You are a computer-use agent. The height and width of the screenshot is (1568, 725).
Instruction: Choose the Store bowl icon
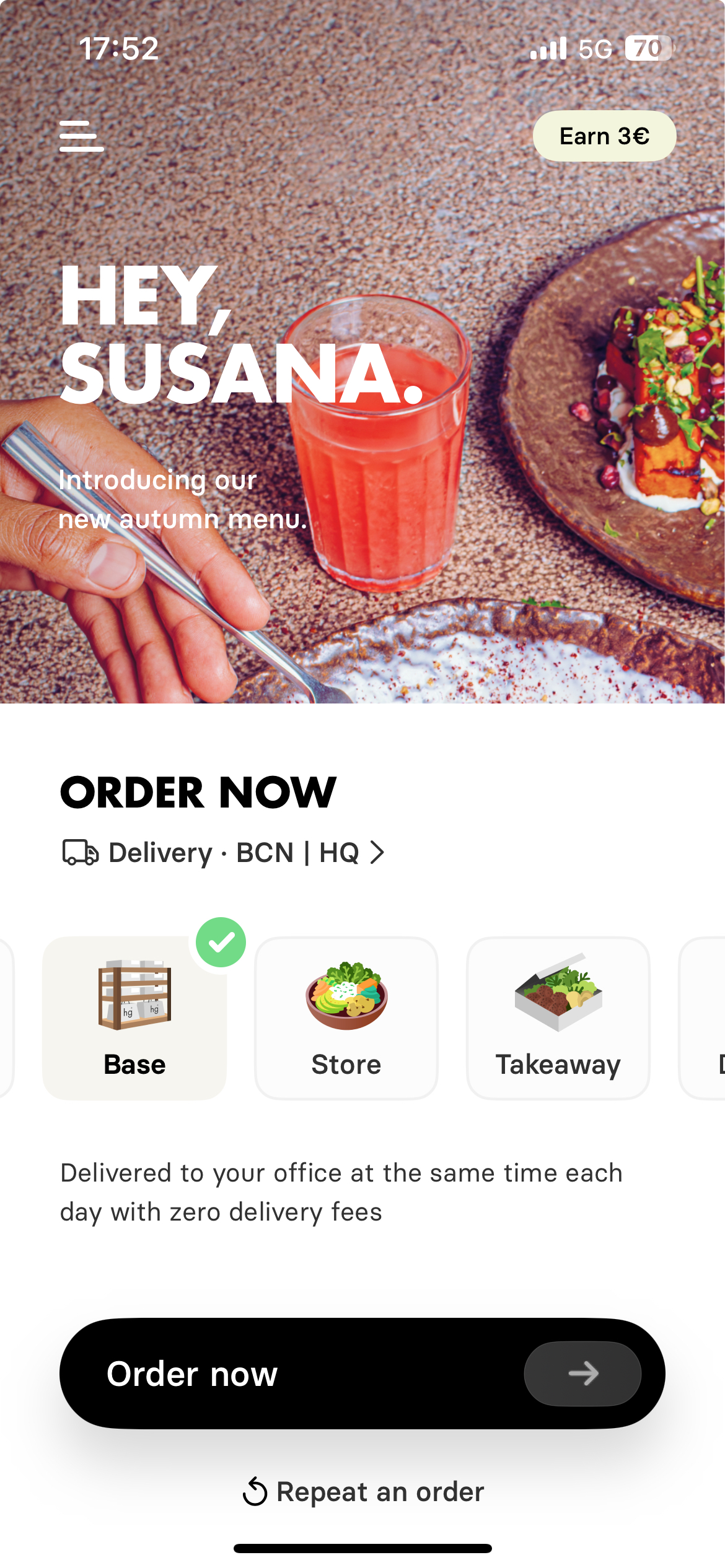[346, 995]
